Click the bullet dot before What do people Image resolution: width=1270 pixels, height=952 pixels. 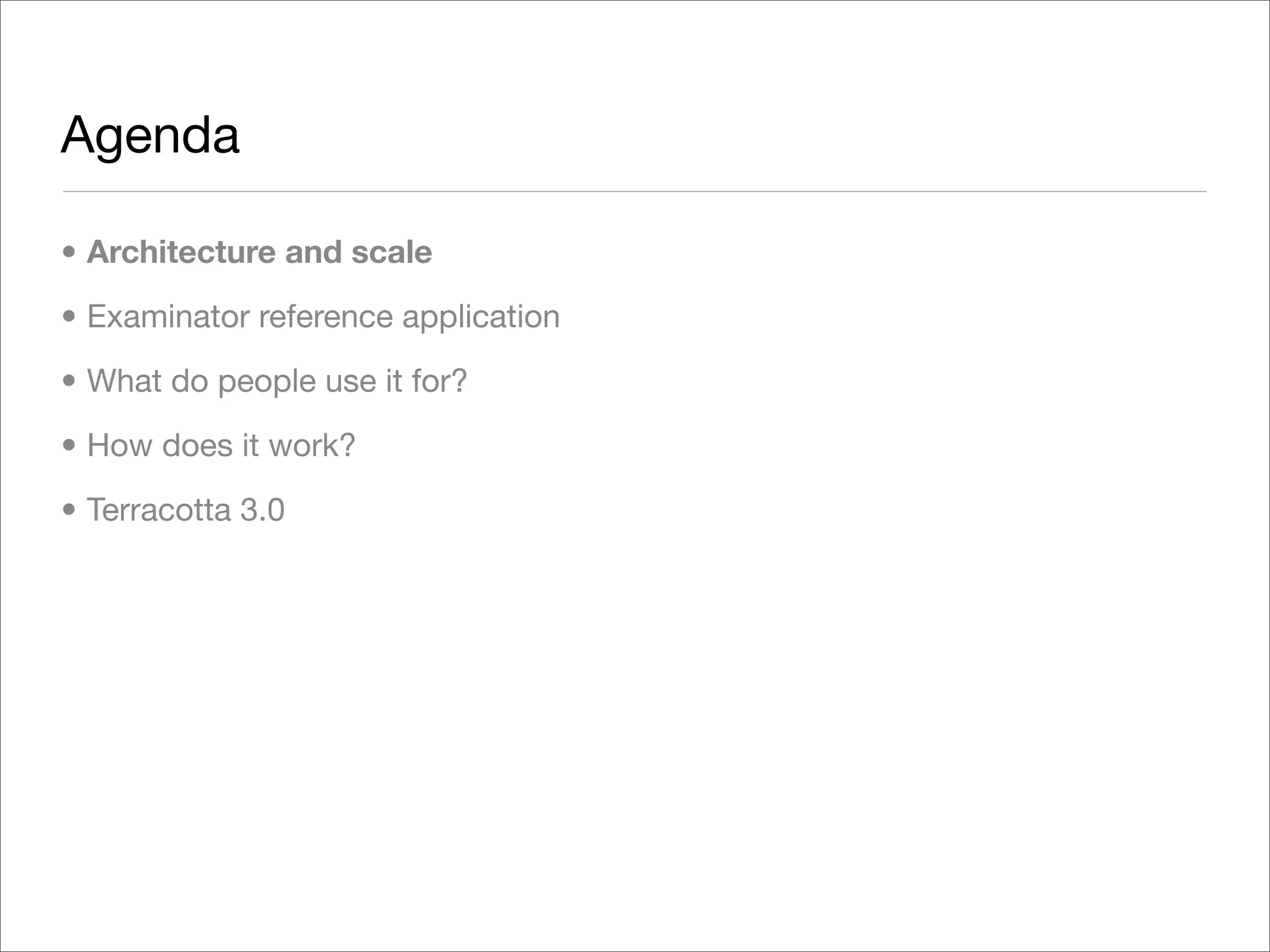pos(69,381)
